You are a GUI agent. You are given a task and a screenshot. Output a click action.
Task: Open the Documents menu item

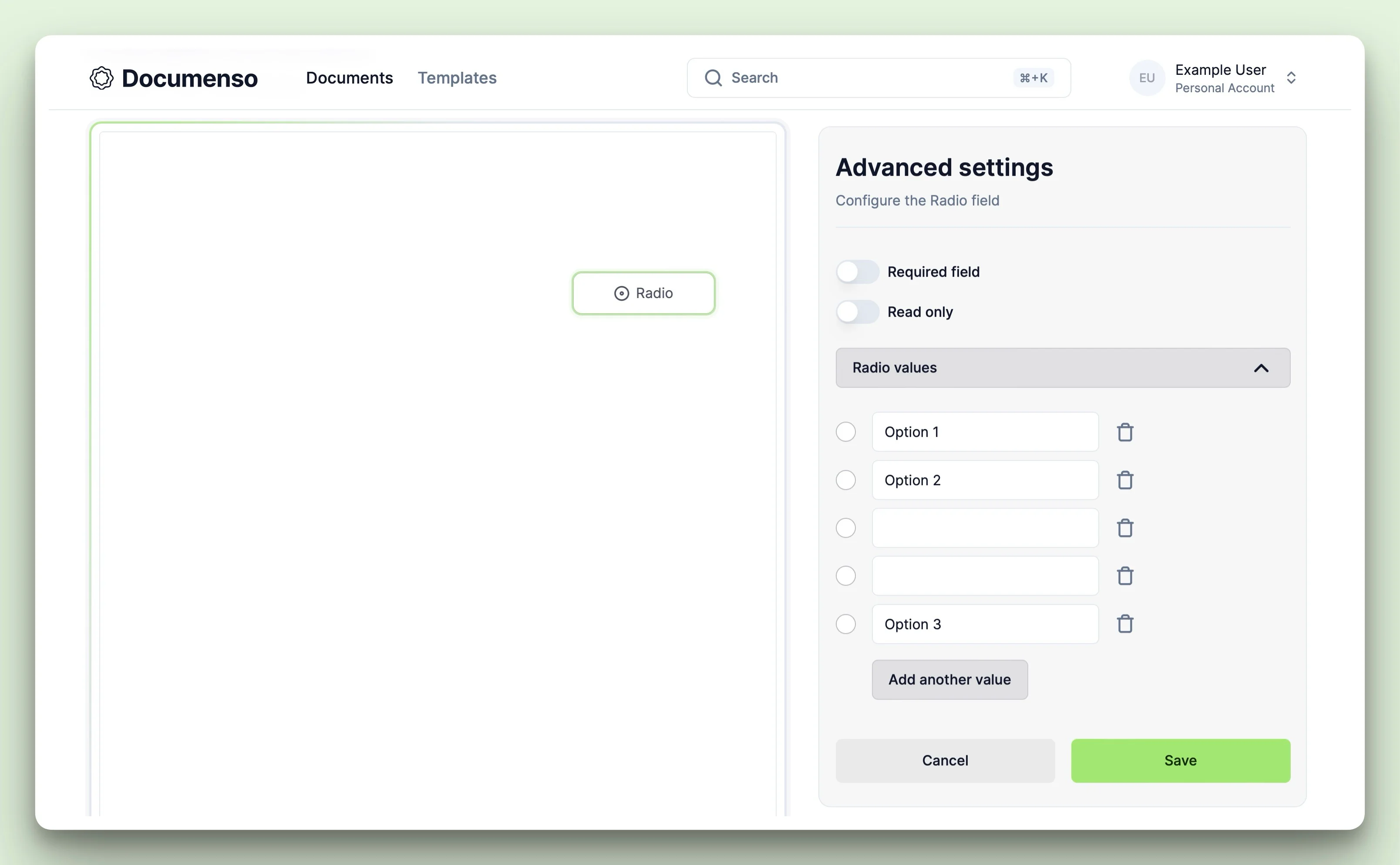pyautogui.click(x=349, y=78)
